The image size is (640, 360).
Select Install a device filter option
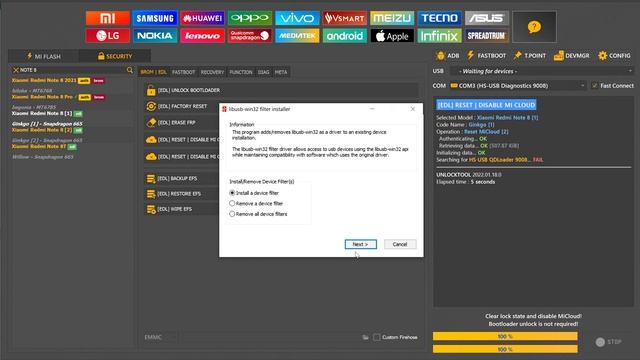coord(254,193)
